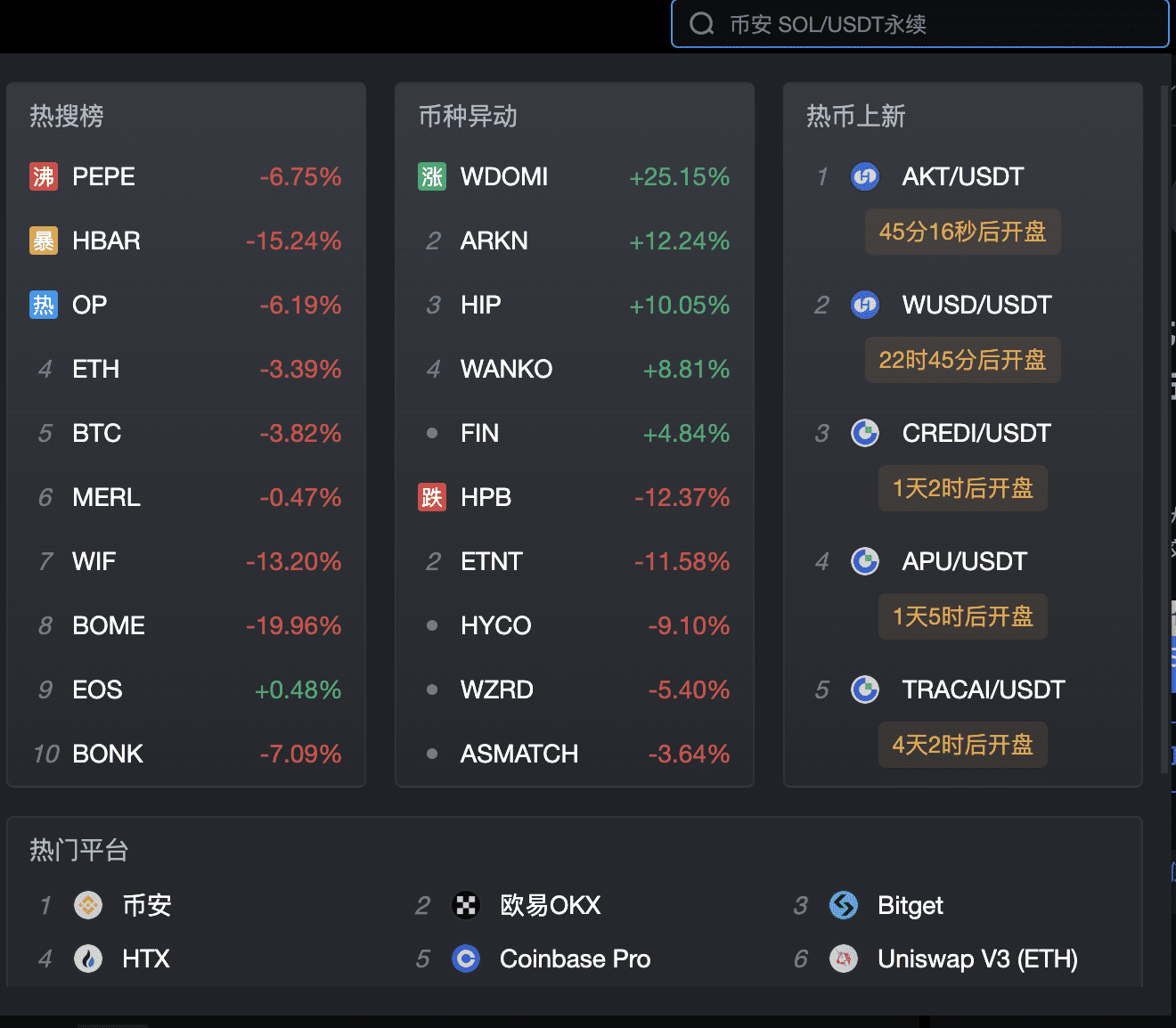Click the 1天5时后开盘 countdown badge
This screenshot has width=1176, height=1028.
coord(963,616)
